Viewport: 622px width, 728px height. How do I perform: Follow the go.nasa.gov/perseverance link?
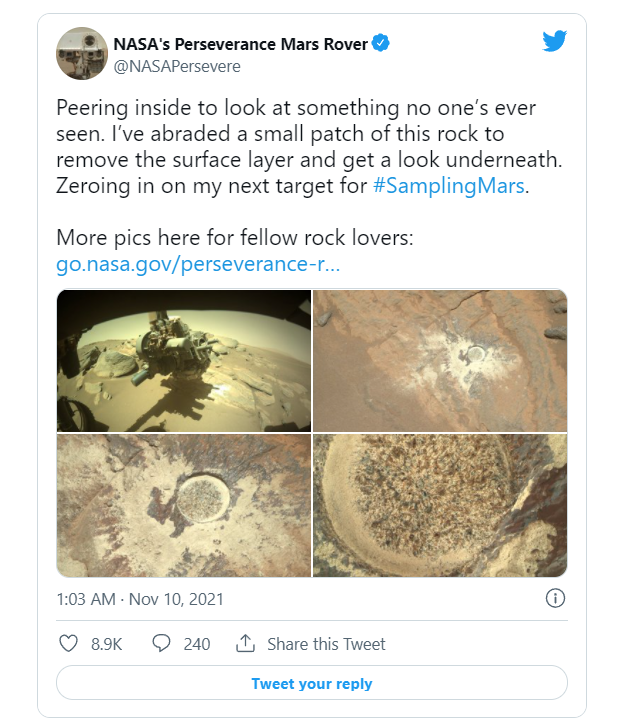click(x=198, y=265)
